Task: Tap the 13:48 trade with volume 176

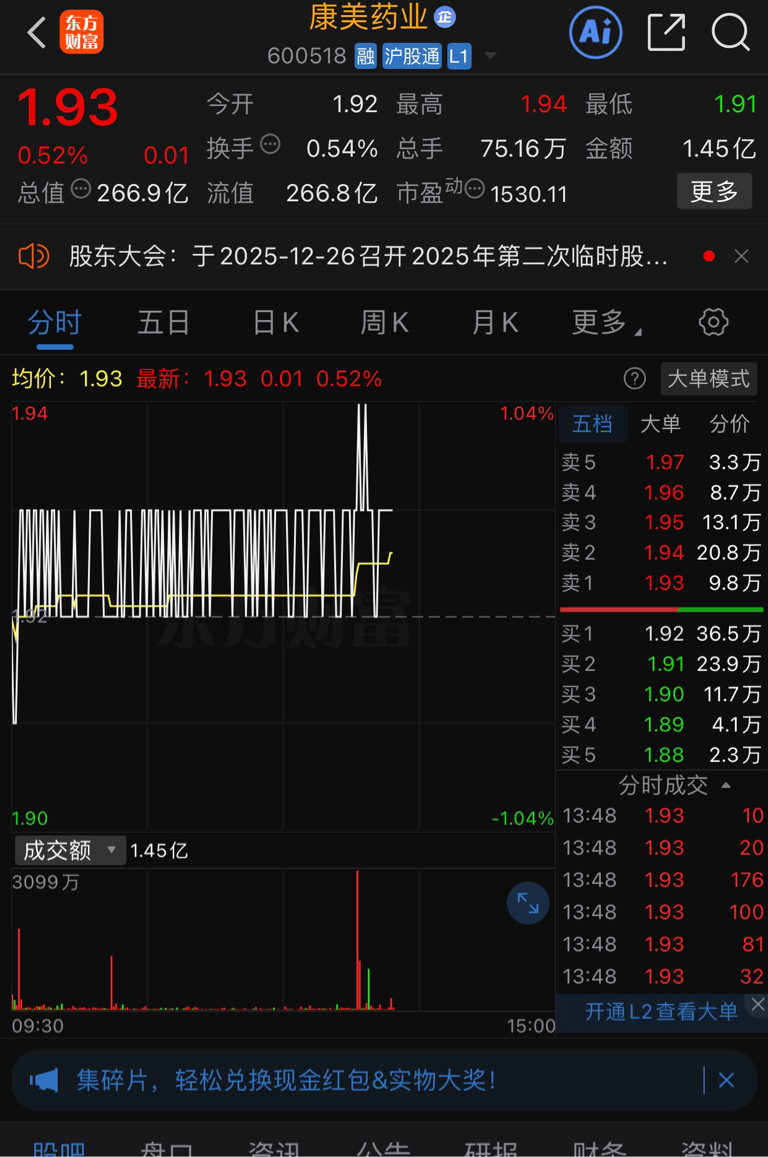Action: [x=663, y=880]
